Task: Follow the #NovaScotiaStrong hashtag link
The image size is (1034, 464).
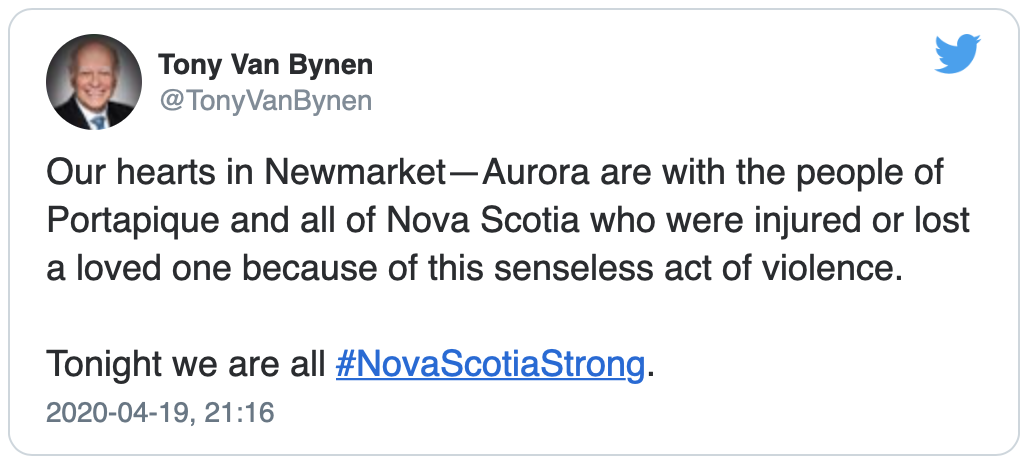Action: 490,364
